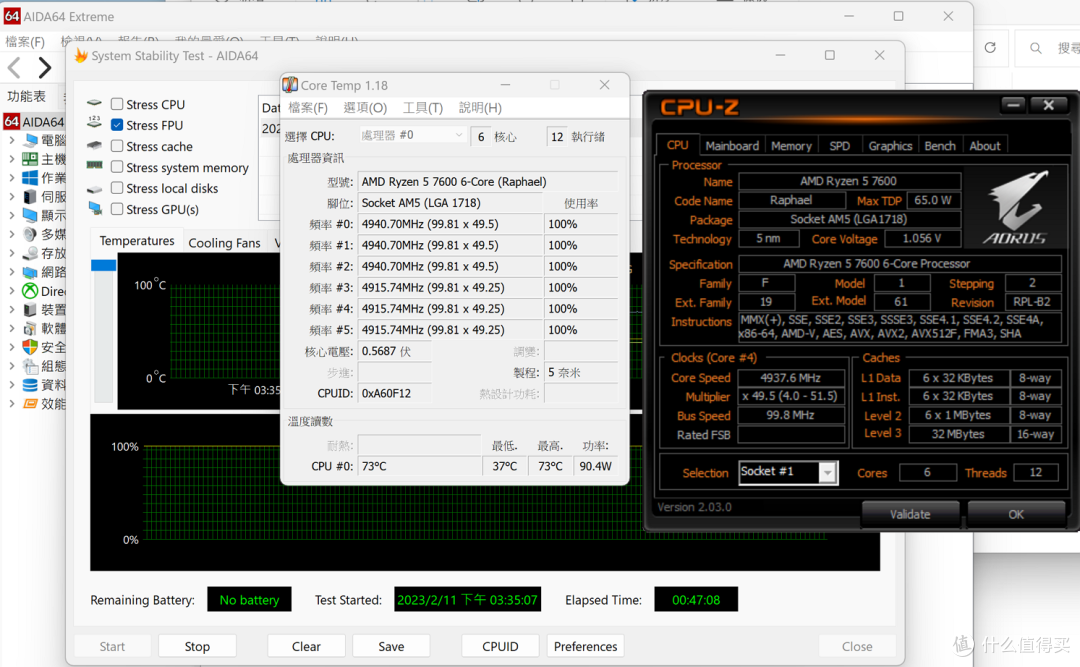Expand the security node in AIDA64 tree
Image resolution: width=1080 pixels, height=667 pixels.
coord(12,347)
